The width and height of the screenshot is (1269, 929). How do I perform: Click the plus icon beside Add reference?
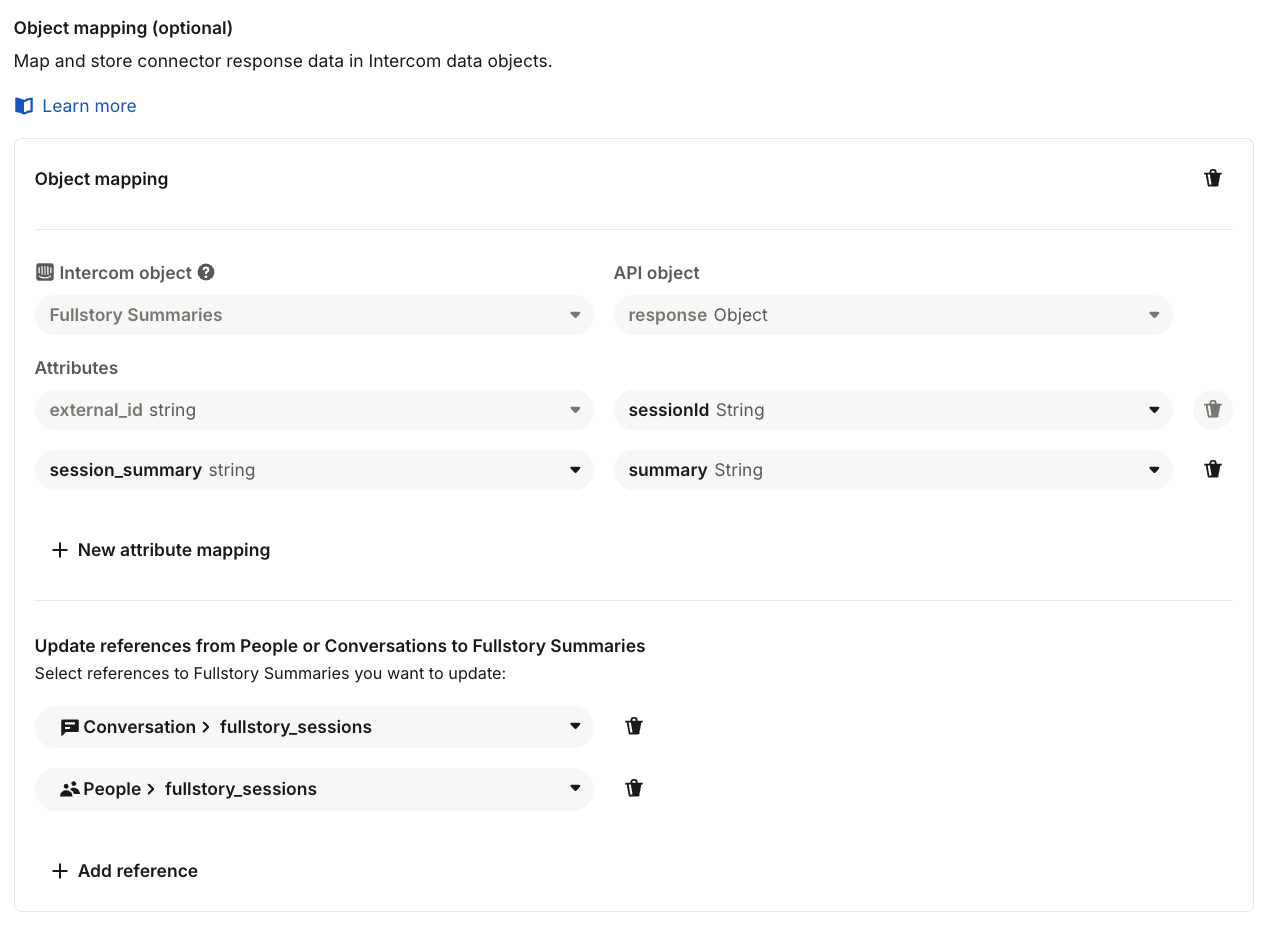point(60,871)
